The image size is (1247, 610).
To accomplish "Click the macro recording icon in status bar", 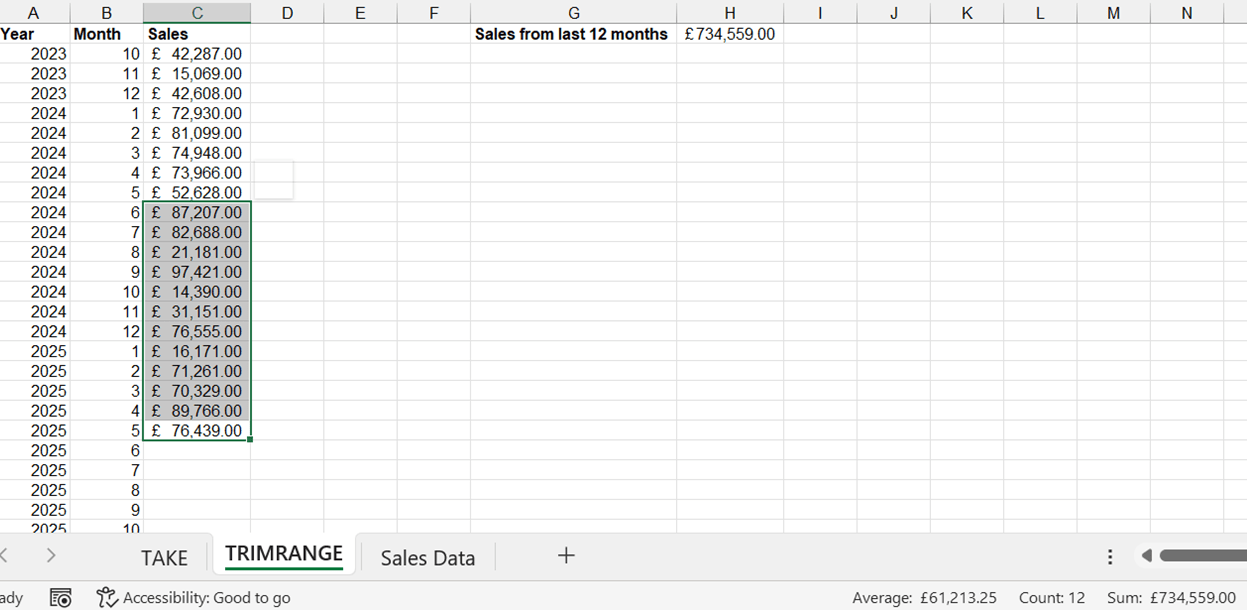I will click(x=60, y=598).
